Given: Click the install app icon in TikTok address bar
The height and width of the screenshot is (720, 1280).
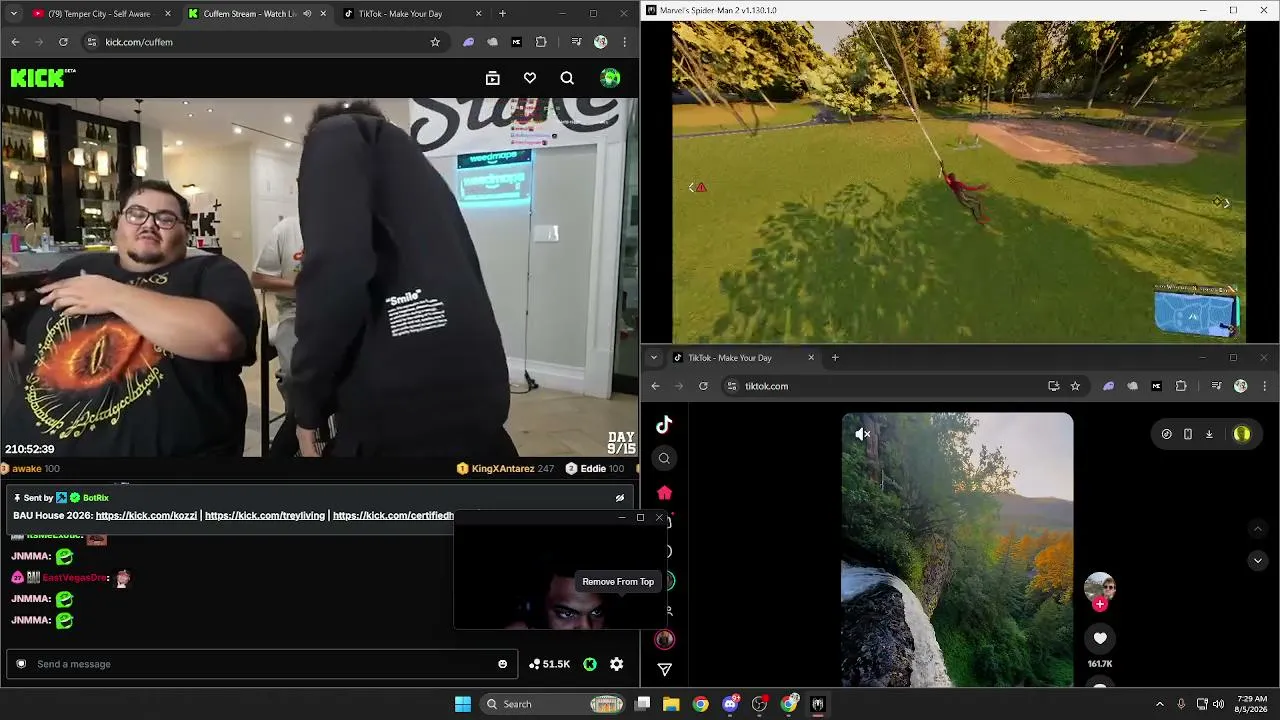Looking at the screenshot, I should (1053, 386).
